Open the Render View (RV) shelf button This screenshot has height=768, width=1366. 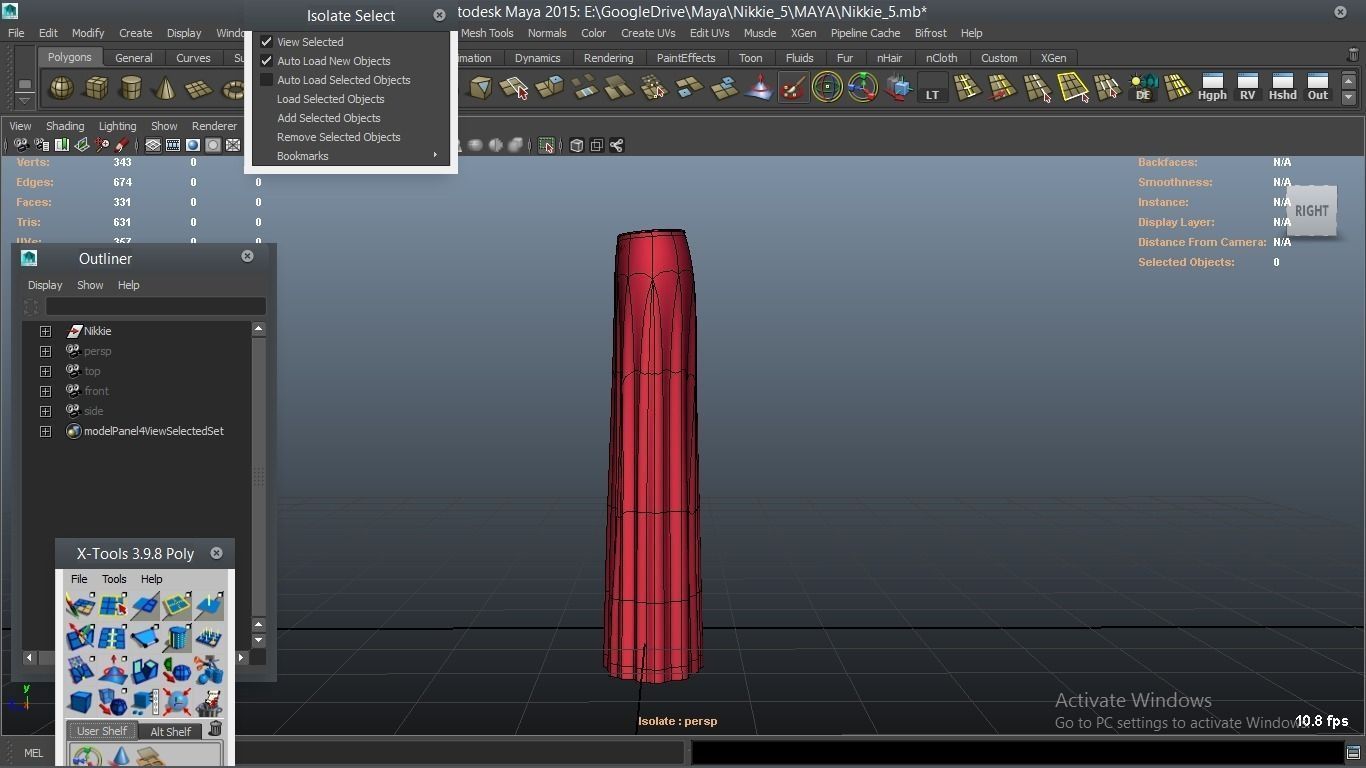[x=1247, y=88]
